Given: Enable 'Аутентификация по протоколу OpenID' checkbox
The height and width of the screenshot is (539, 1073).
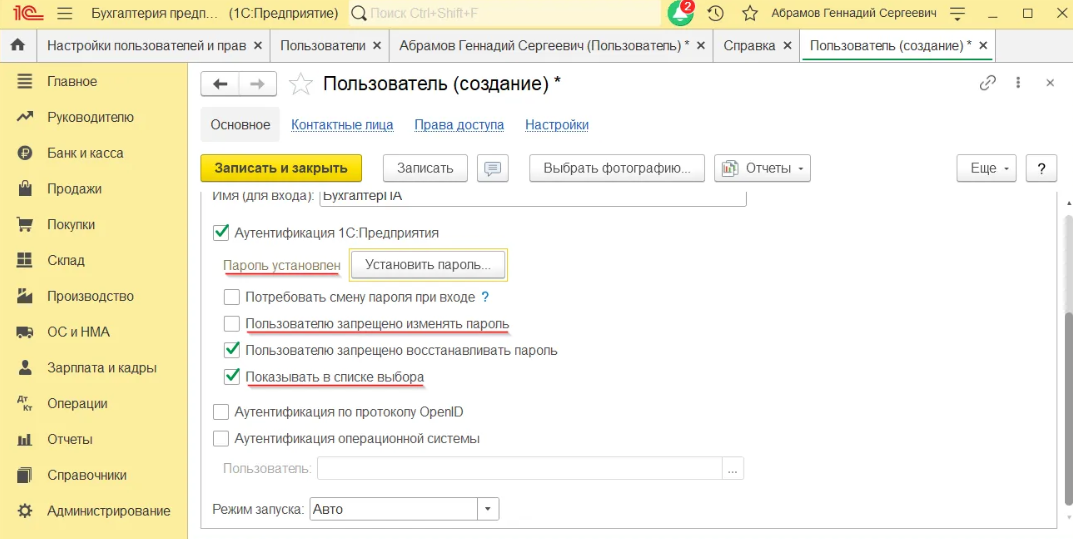Looking at the screenshot, I should coord(221,412).
